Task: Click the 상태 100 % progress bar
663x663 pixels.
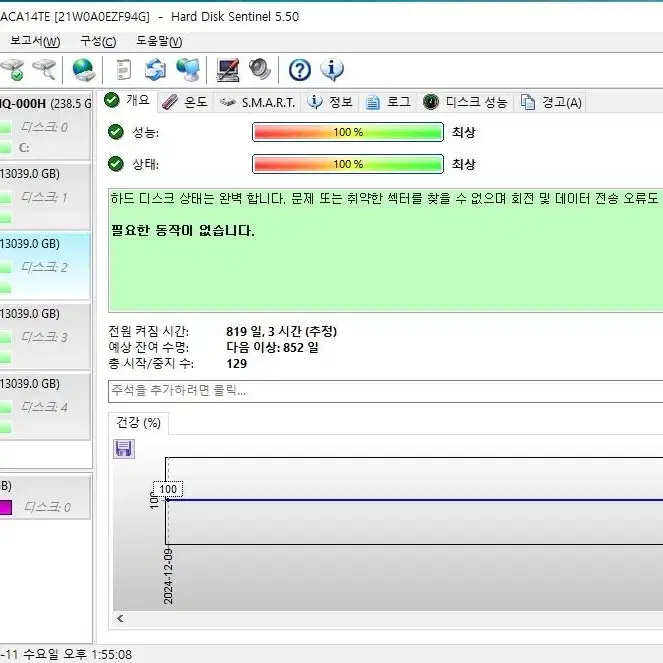Action: (348, 164)
